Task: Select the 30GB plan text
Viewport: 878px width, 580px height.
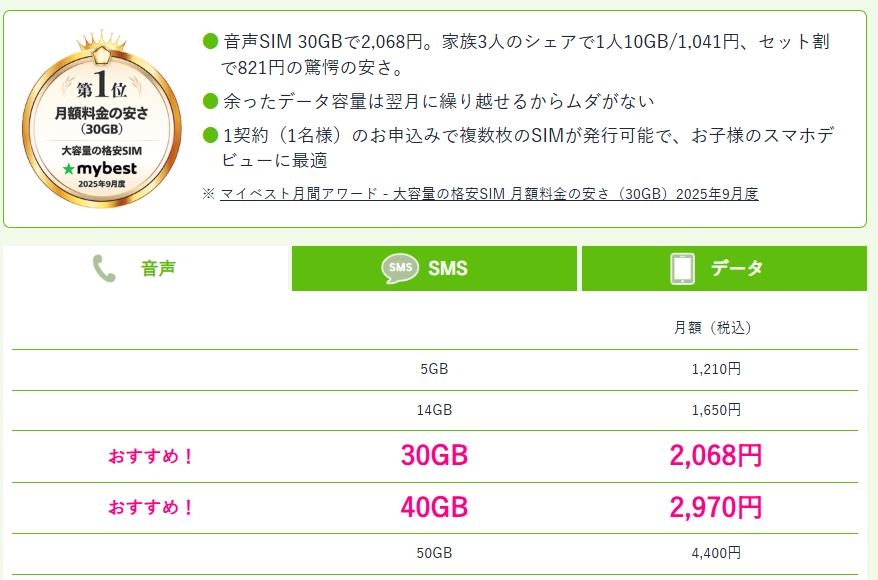Action: (434, 456)
